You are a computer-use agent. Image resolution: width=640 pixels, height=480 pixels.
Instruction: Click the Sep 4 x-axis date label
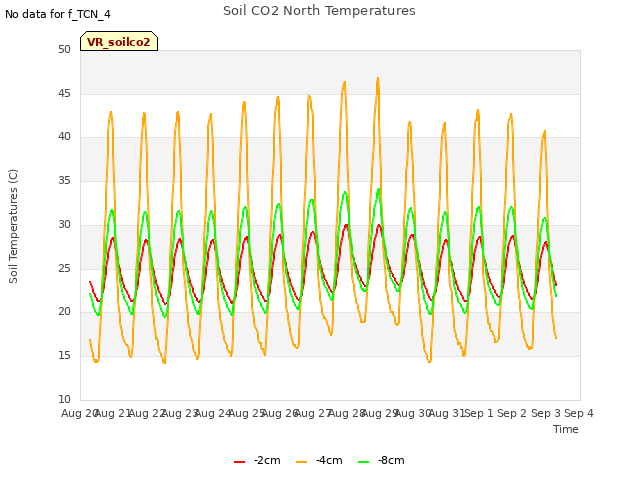[x=579, y=413]
